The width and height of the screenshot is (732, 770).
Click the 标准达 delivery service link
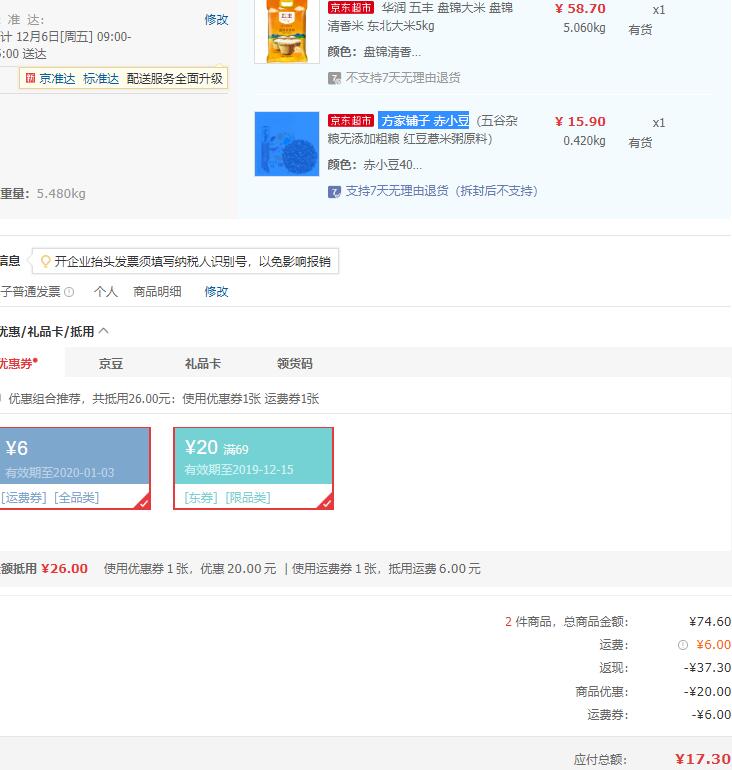point(101,79)
